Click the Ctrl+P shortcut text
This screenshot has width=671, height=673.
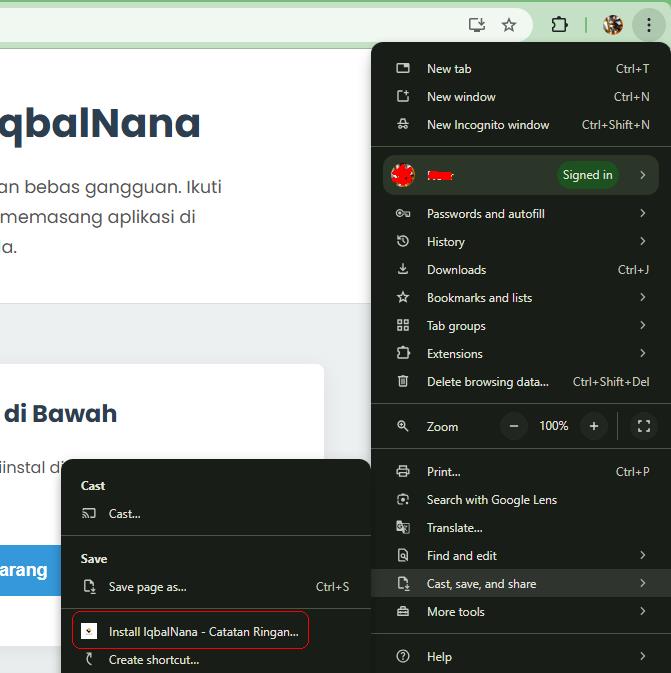tap(632, 472)
